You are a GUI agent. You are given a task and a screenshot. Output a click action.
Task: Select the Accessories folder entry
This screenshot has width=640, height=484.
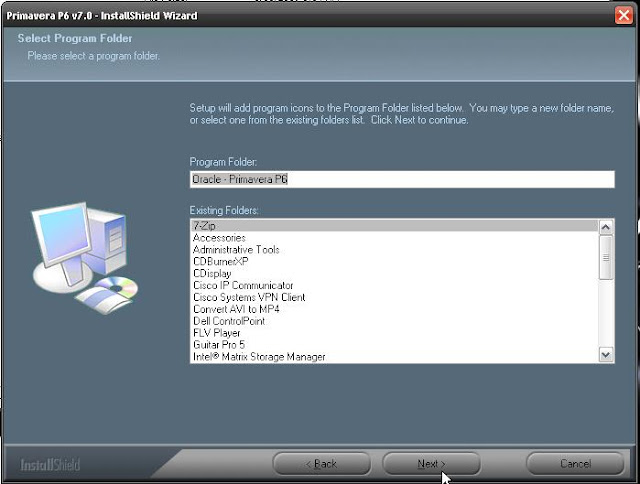click(x=395, y=238)
